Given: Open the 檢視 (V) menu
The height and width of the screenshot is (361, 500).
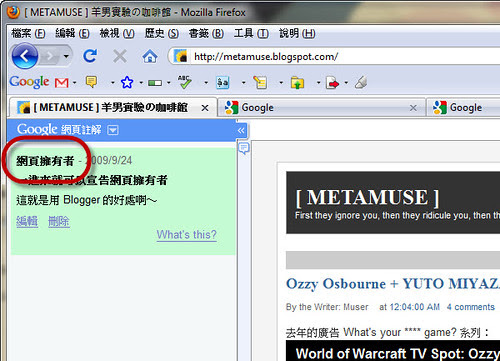Looking at the screenshot, I should pyautogui.click(x=117, y=33).
